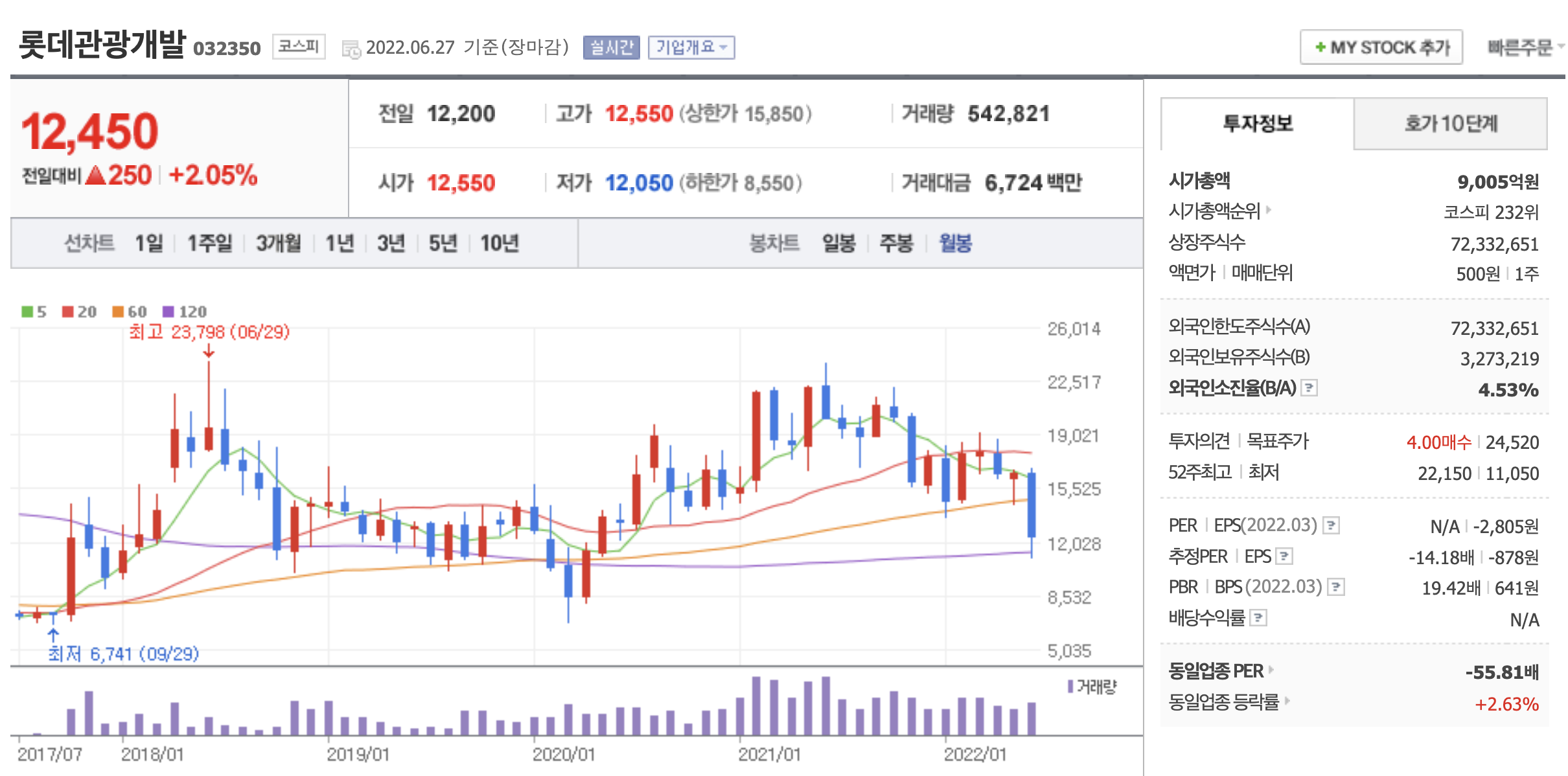Click the 2021/01 axis label
Image resolution: width=1568 pixels, height=776 pixels.
point(770,755)
